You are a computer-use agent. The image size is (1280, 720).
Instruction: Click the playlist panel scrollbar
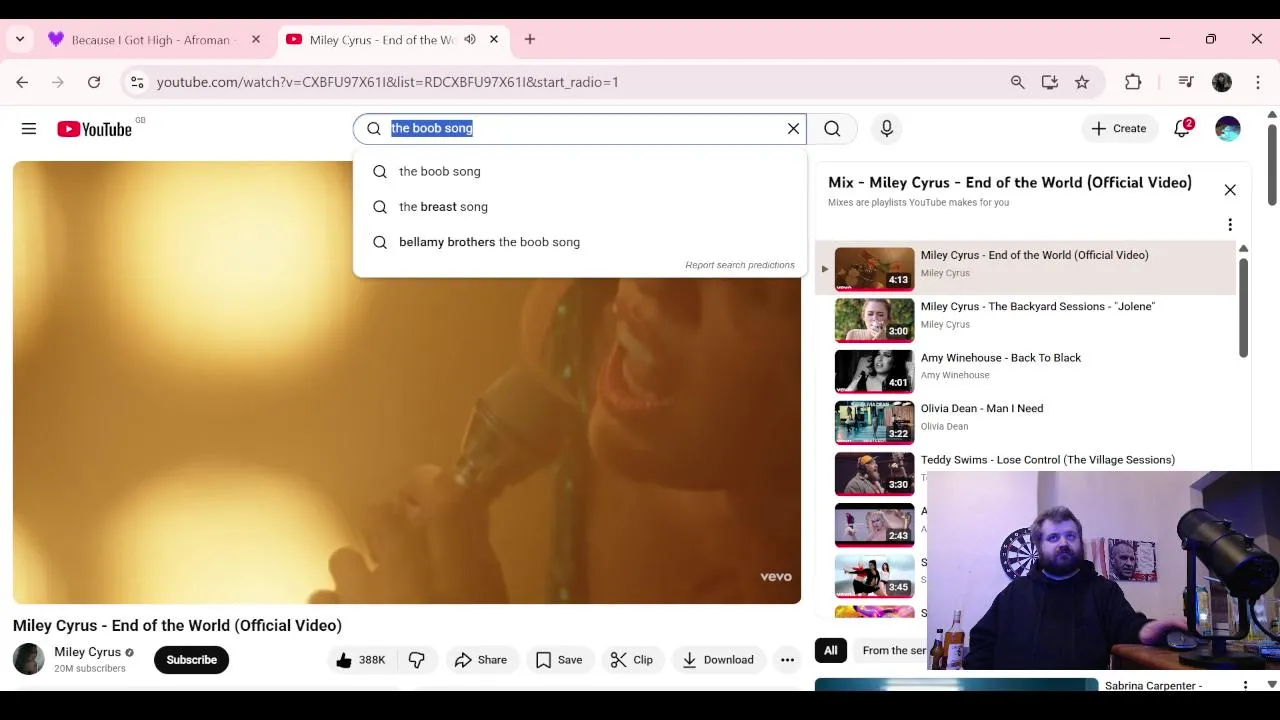click(x=1244, y=307)
